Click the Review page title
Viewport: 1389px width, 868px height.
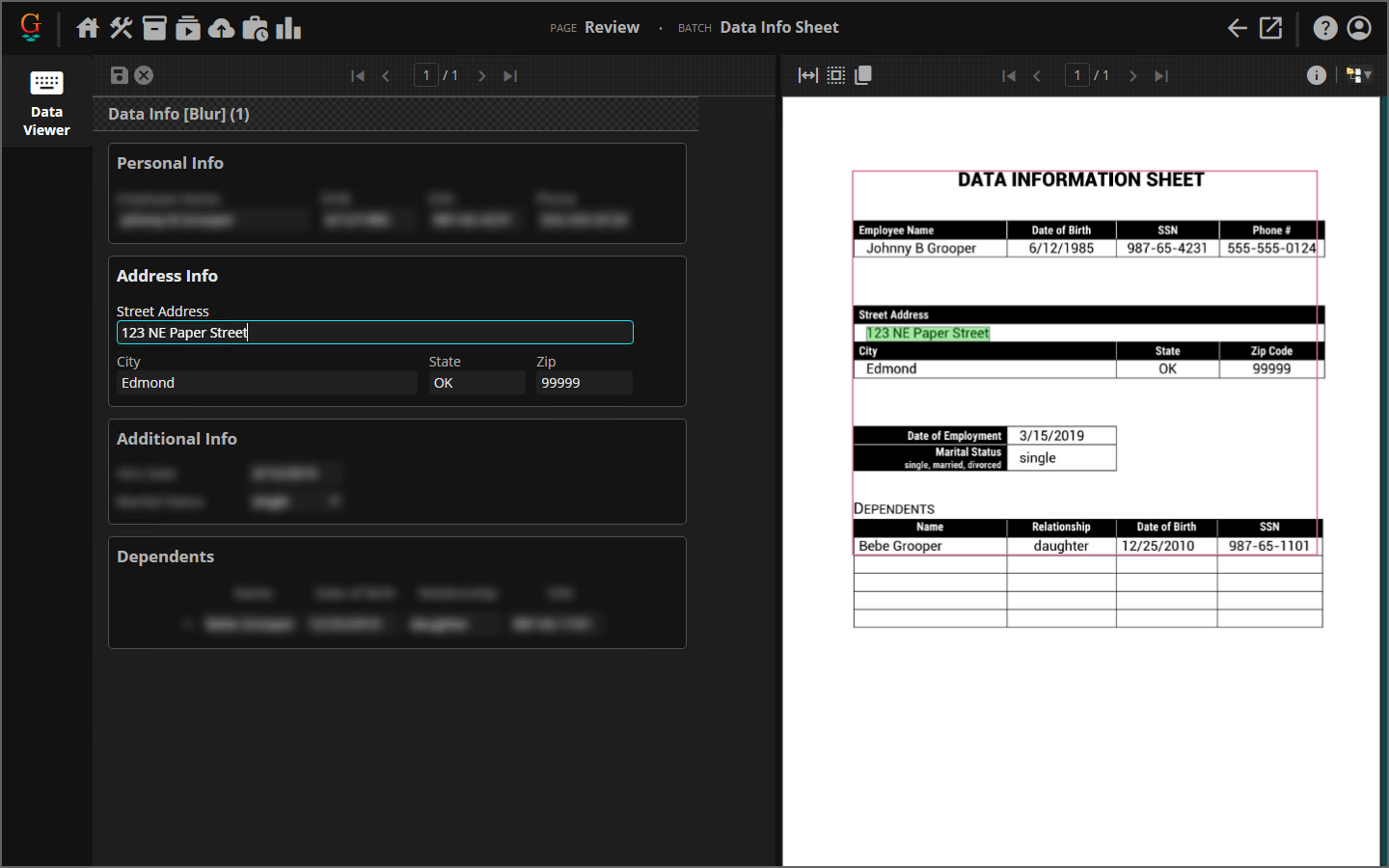click(x=612, y=28)
